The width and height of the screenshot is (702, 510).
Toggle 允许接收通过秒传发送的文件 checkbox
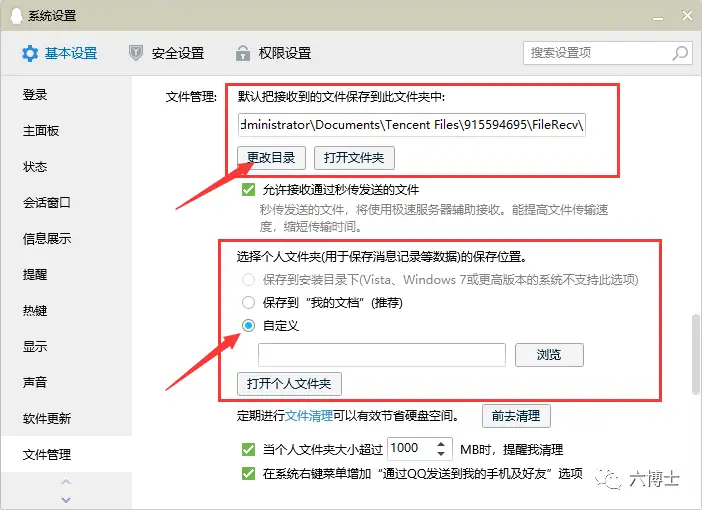pyautogui.click(x=248, y=189)
